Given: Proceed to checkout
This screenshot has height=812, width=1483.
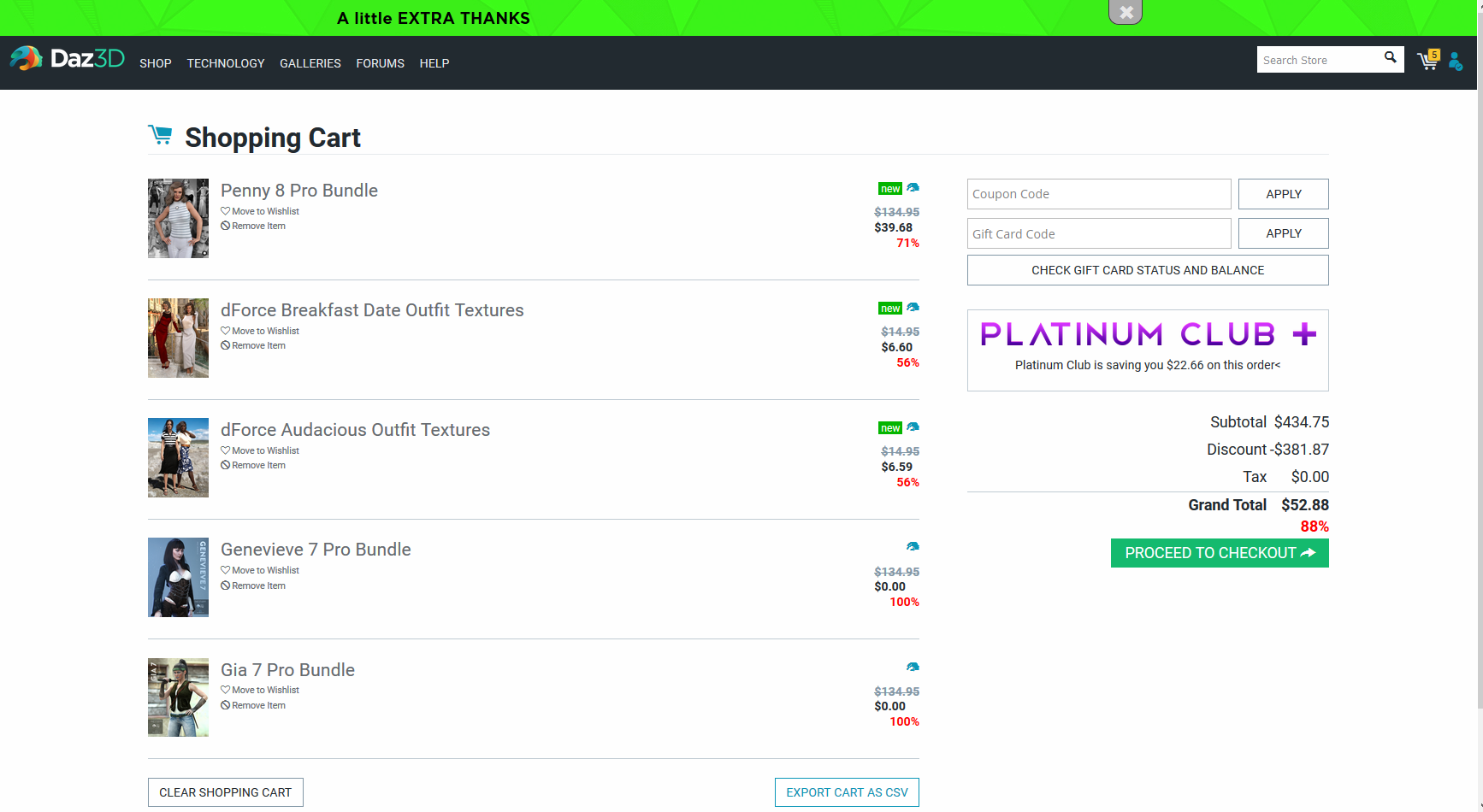Looking at the screenshot, I should point(1220,553).
